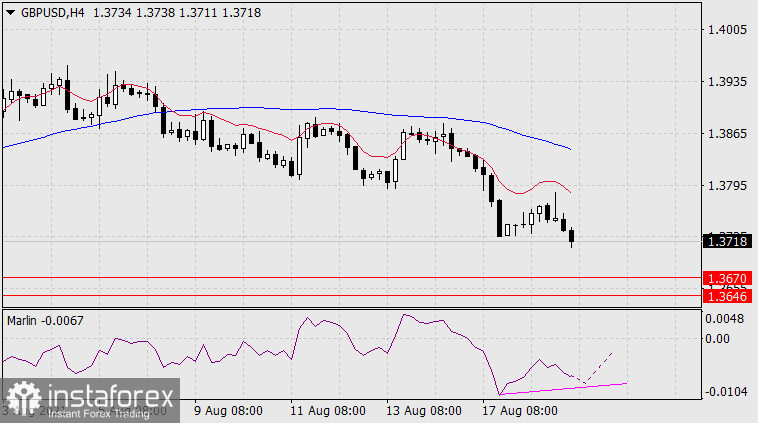Click the 1.3865 price scale value
This screenshot has height=423, width=758.
tap(726, 133)
